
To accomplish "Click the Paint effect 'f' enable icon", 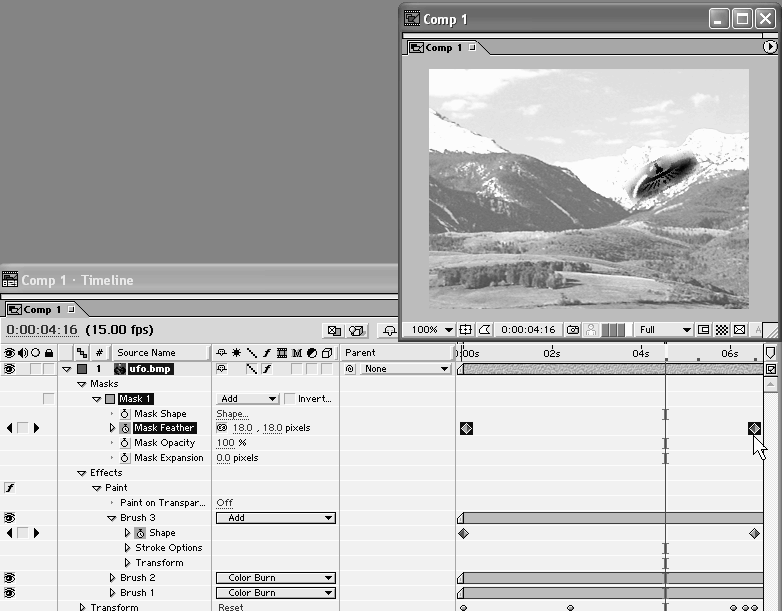I will click(x=9, y=488).
